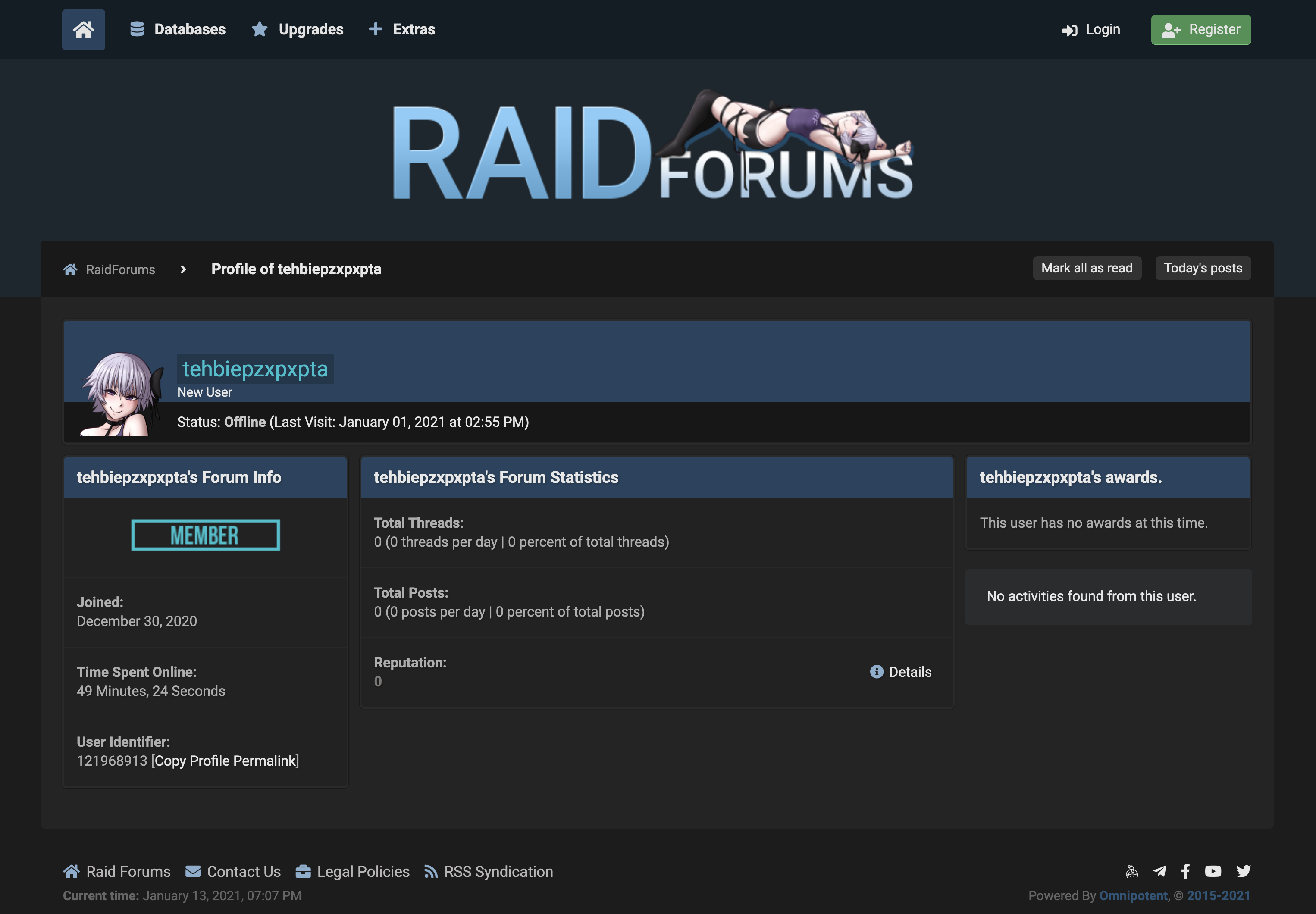Screen dimensions: 1316x914
Task: Click the Twitter bird footer icon
Action: (x=1243, y=871)
